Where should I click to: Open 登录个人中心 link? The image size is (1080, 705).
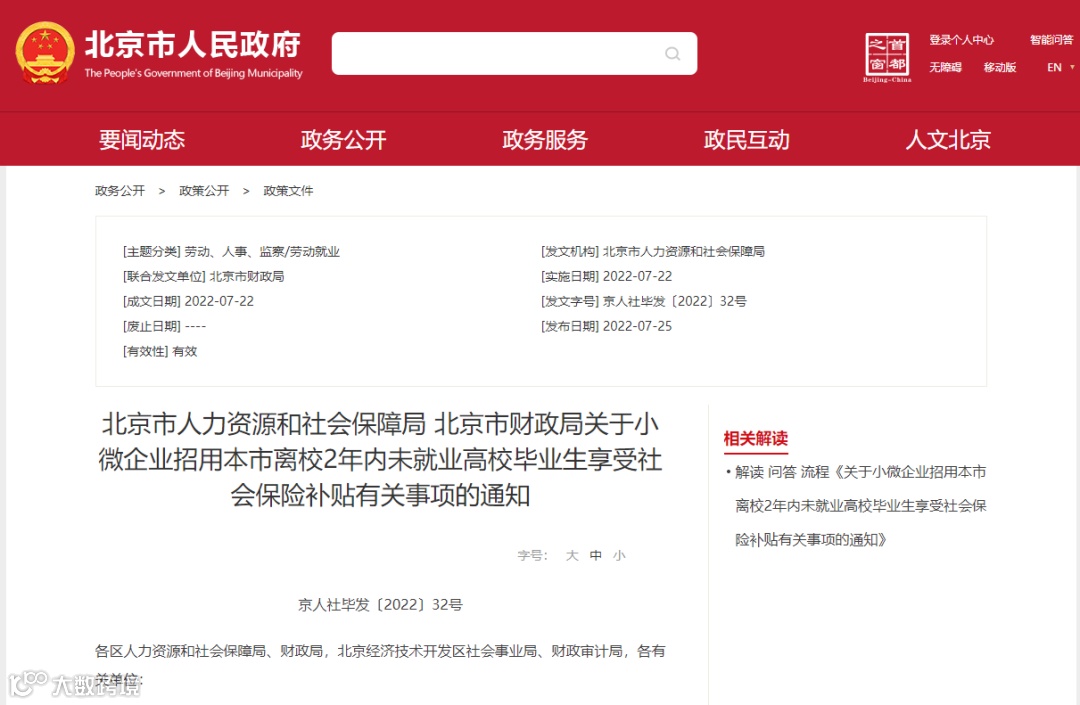[962, 40]
